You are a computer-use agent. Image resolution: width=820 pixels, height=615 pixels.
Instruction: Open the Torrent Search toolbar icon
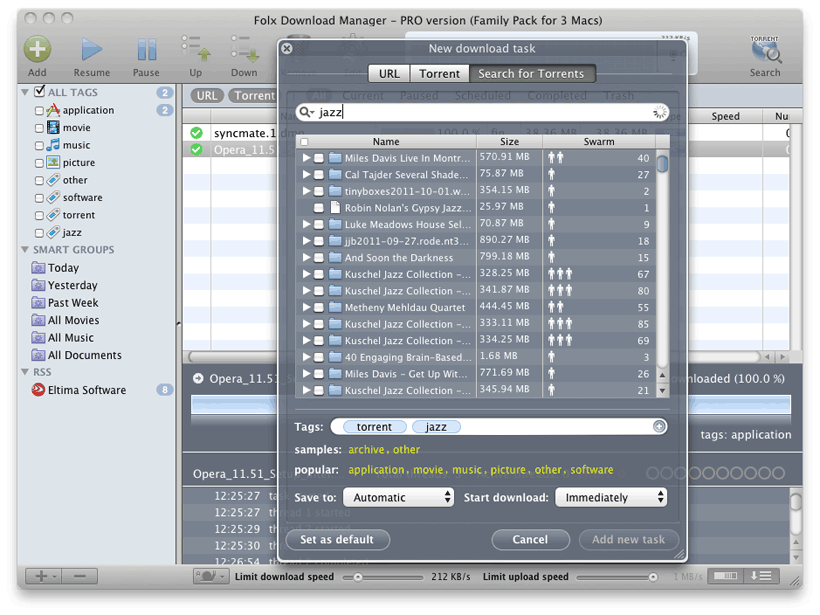765,50
